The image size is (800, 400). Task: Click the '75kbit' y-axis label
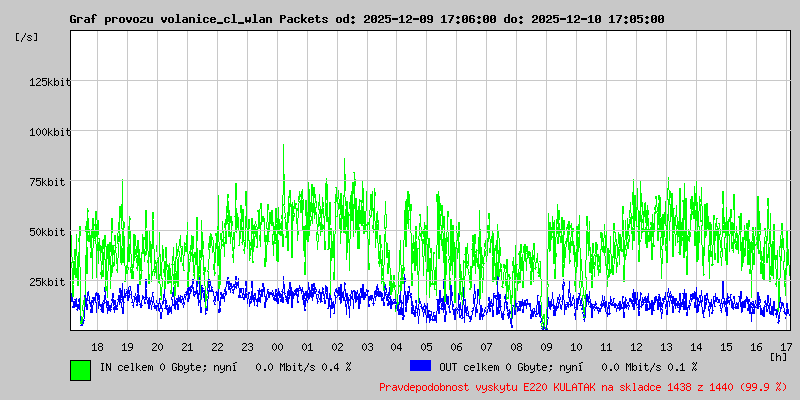tap(49, 182)
